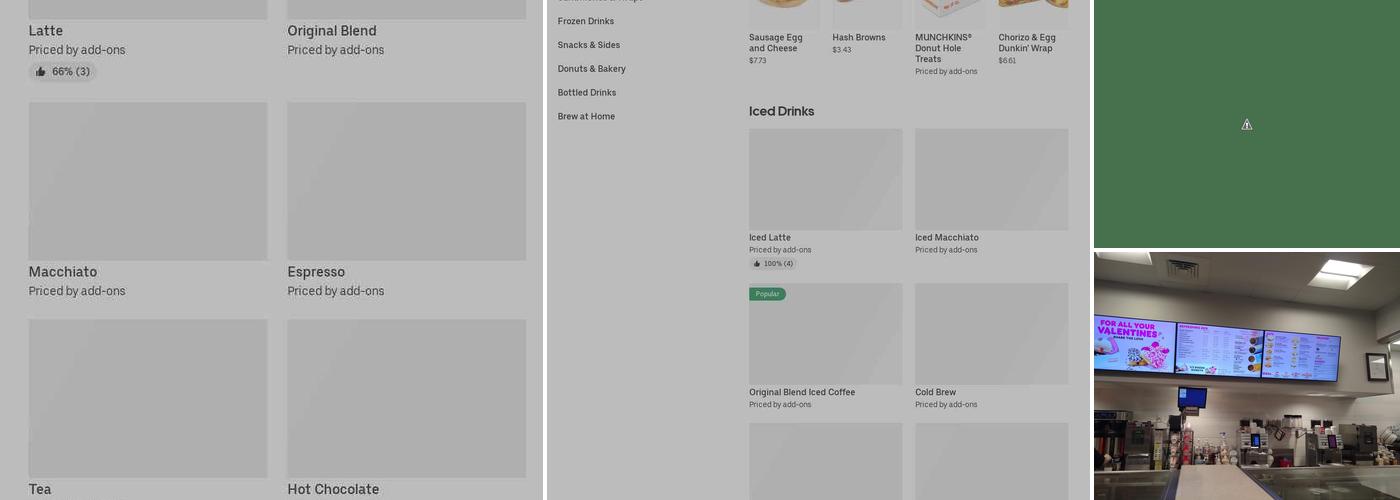Open the Iced Macchiato item image
Image resolution: width=1400 pixels, height=500 pixels.
[x=991, y=179]
